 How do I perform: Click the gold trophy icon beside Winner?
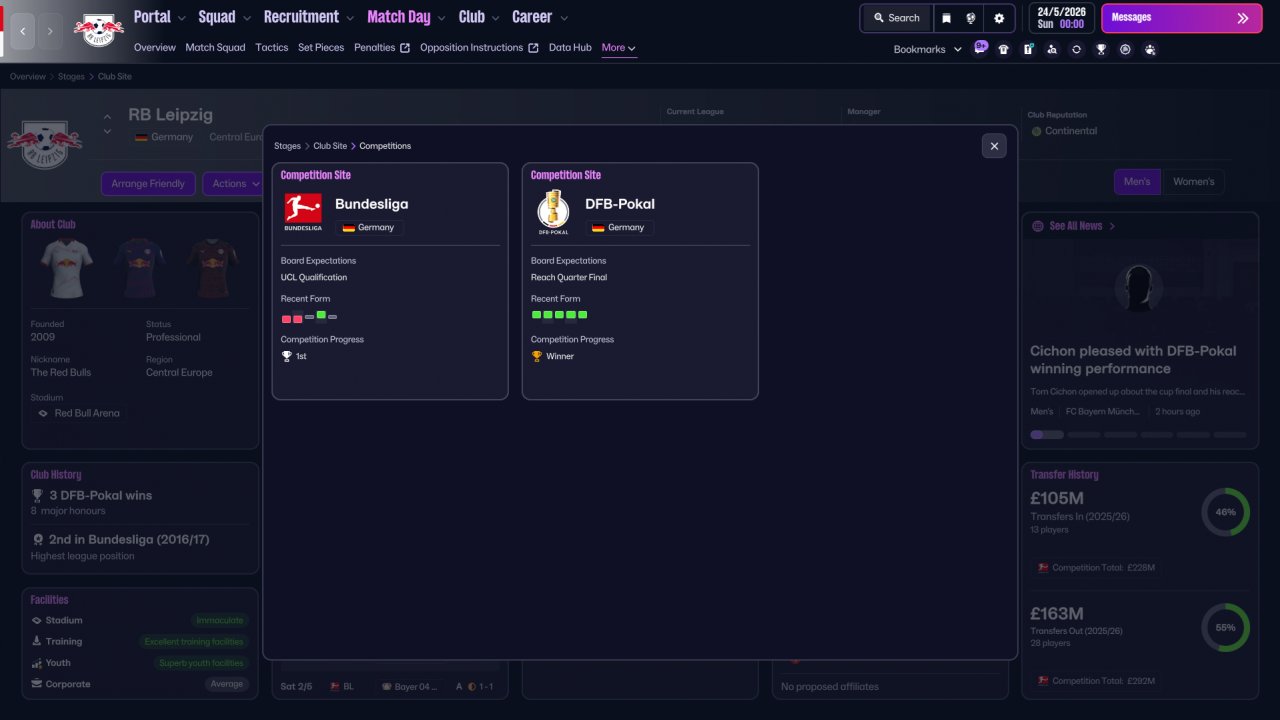tap(537, 356)
